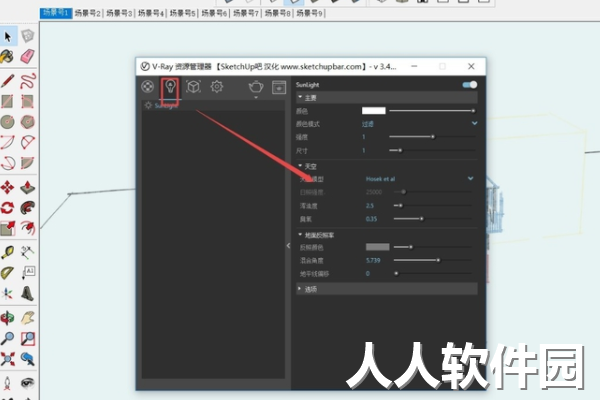Switch to 场景号1 scene tab
The width and height of the screenshot is (600, 400).
(56, 13)
